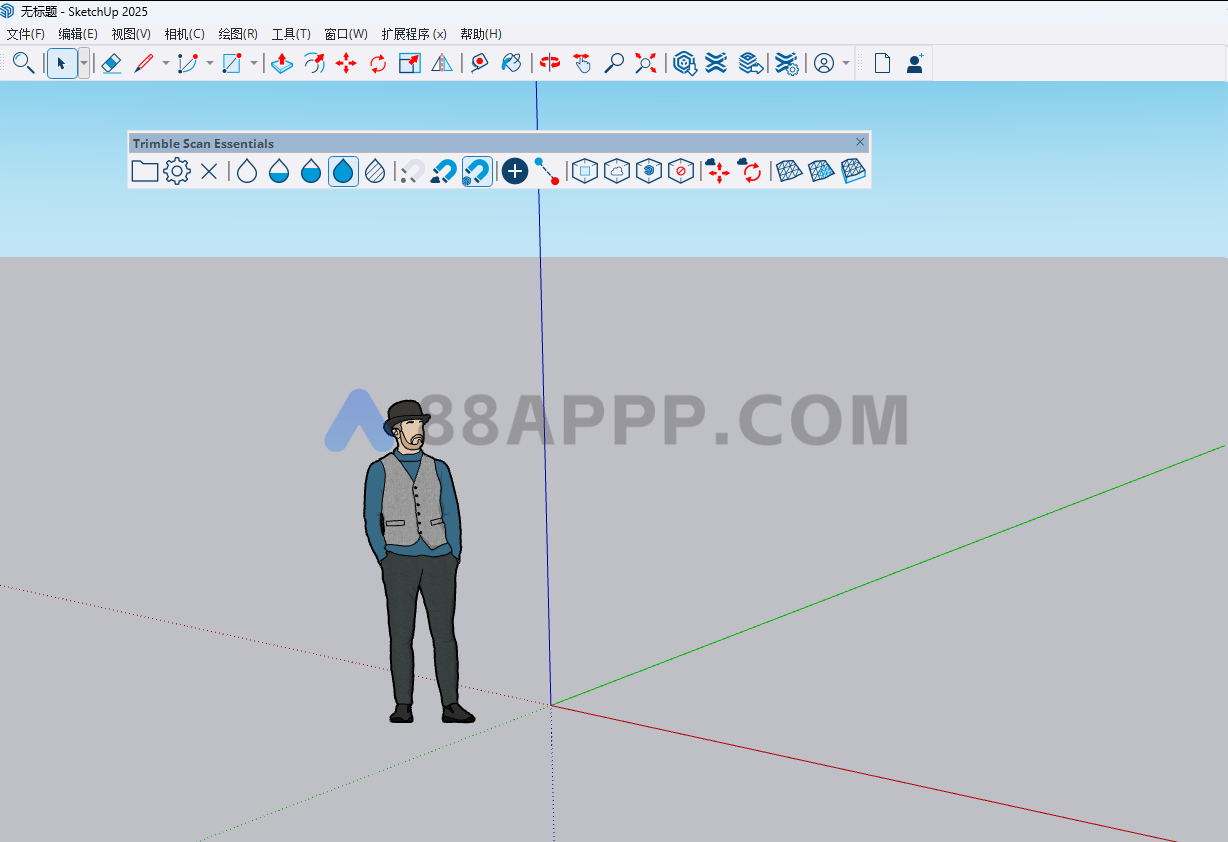The height and width of the screenshot is (842, 1228).
Task: Toggle the greyed-out magnet snapping off
Action: pos(411,171)
